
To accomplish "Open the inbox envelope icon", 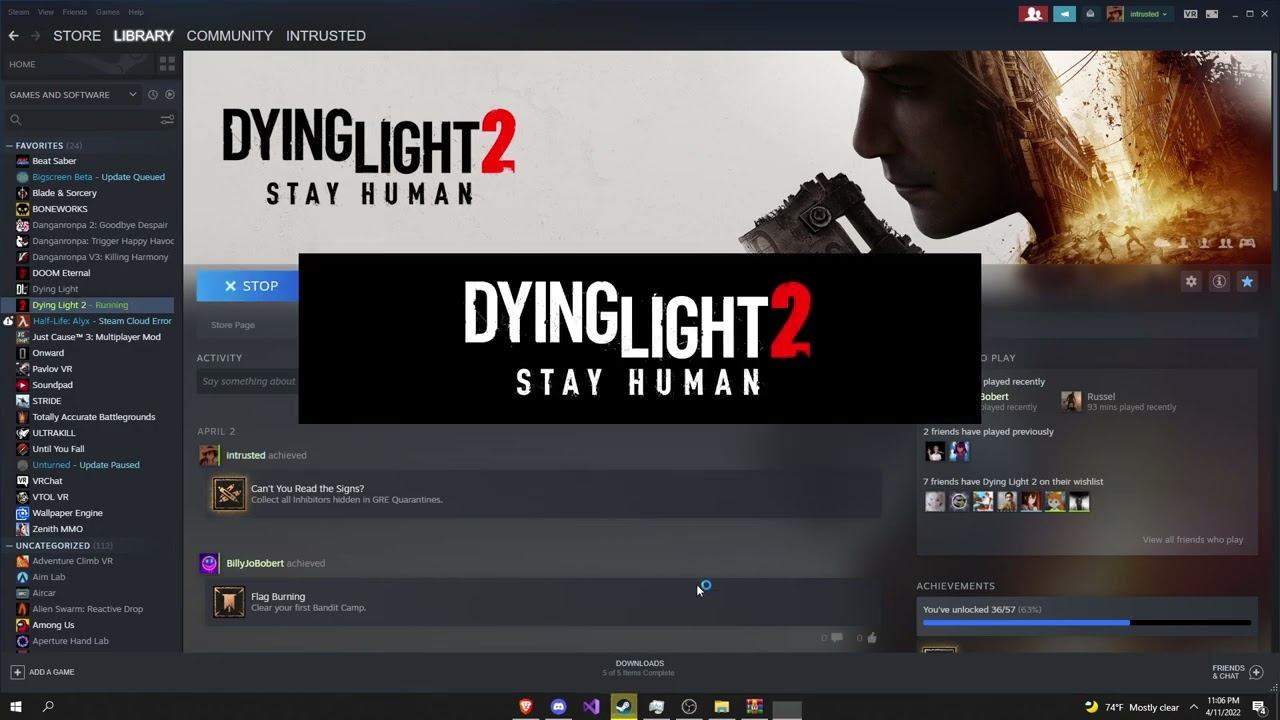I will (1091, 14).
